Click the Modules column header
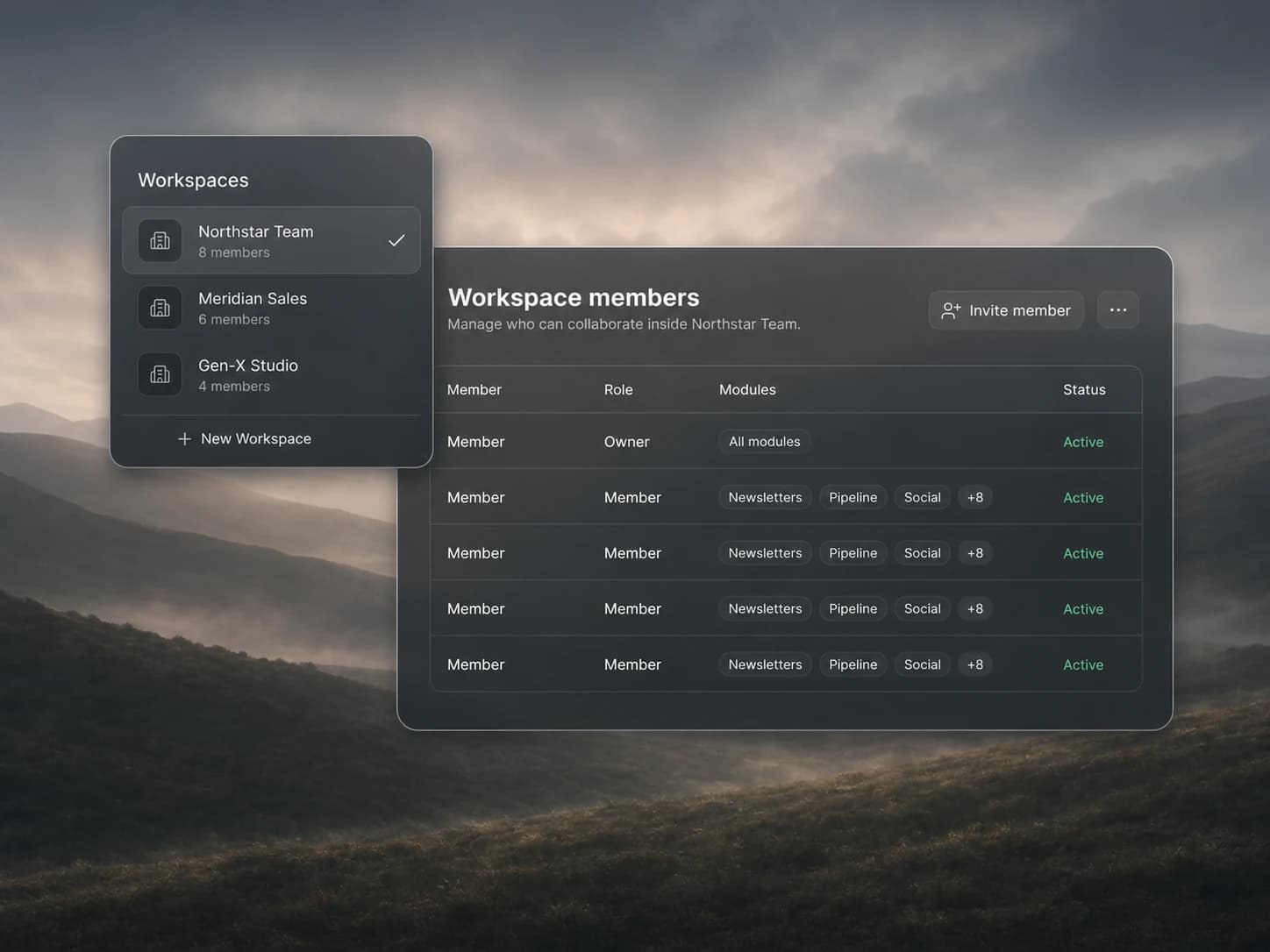 click(x=747, y=389)
